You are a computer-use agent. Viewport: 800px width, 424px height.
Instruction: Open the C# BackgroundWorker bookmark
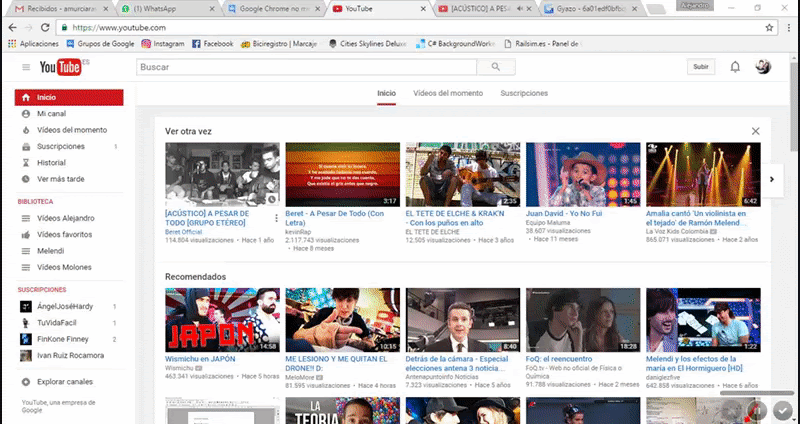[x=455, y=44]
